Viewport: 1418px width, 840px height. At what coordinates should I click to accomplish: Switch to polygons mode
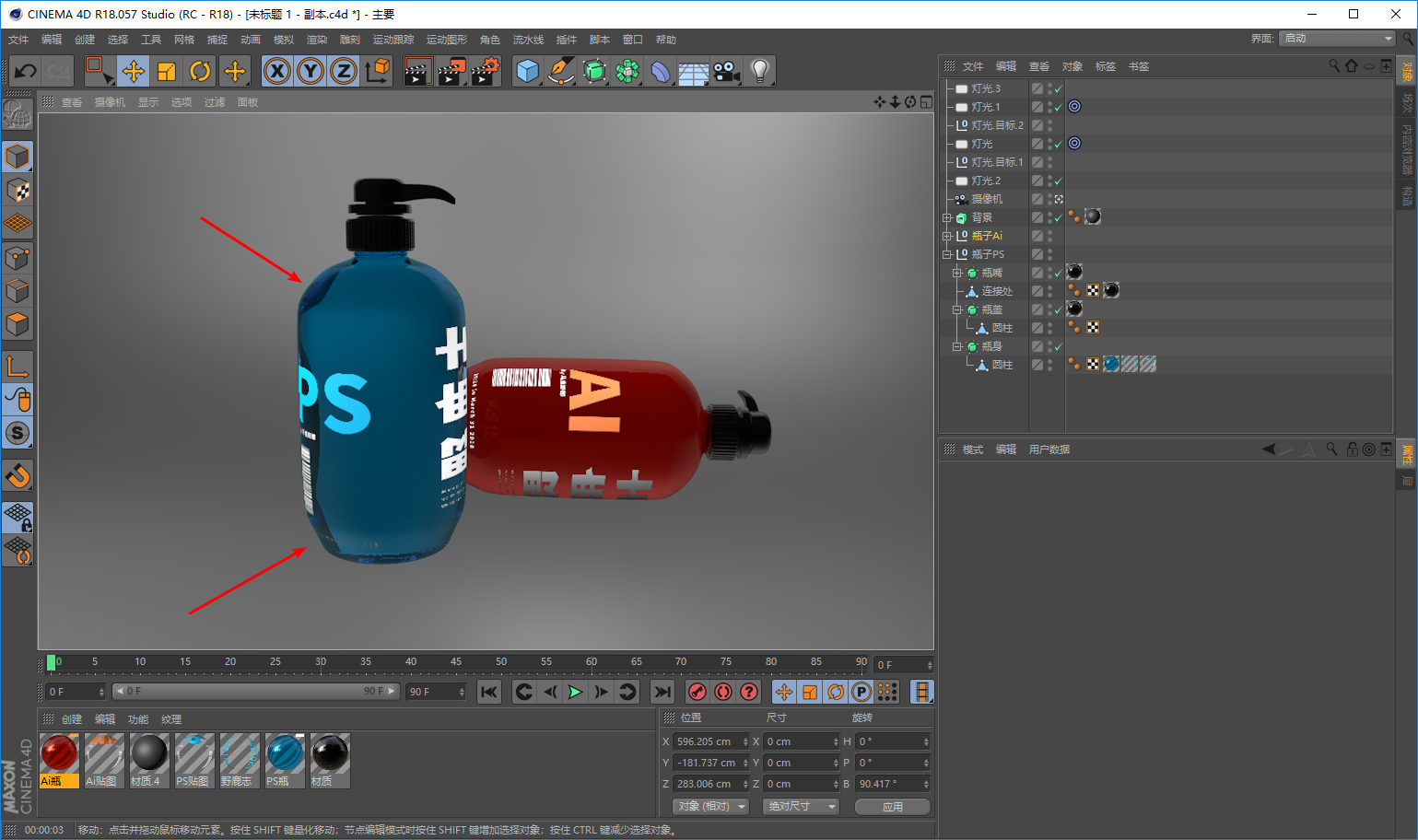(18, 324)
